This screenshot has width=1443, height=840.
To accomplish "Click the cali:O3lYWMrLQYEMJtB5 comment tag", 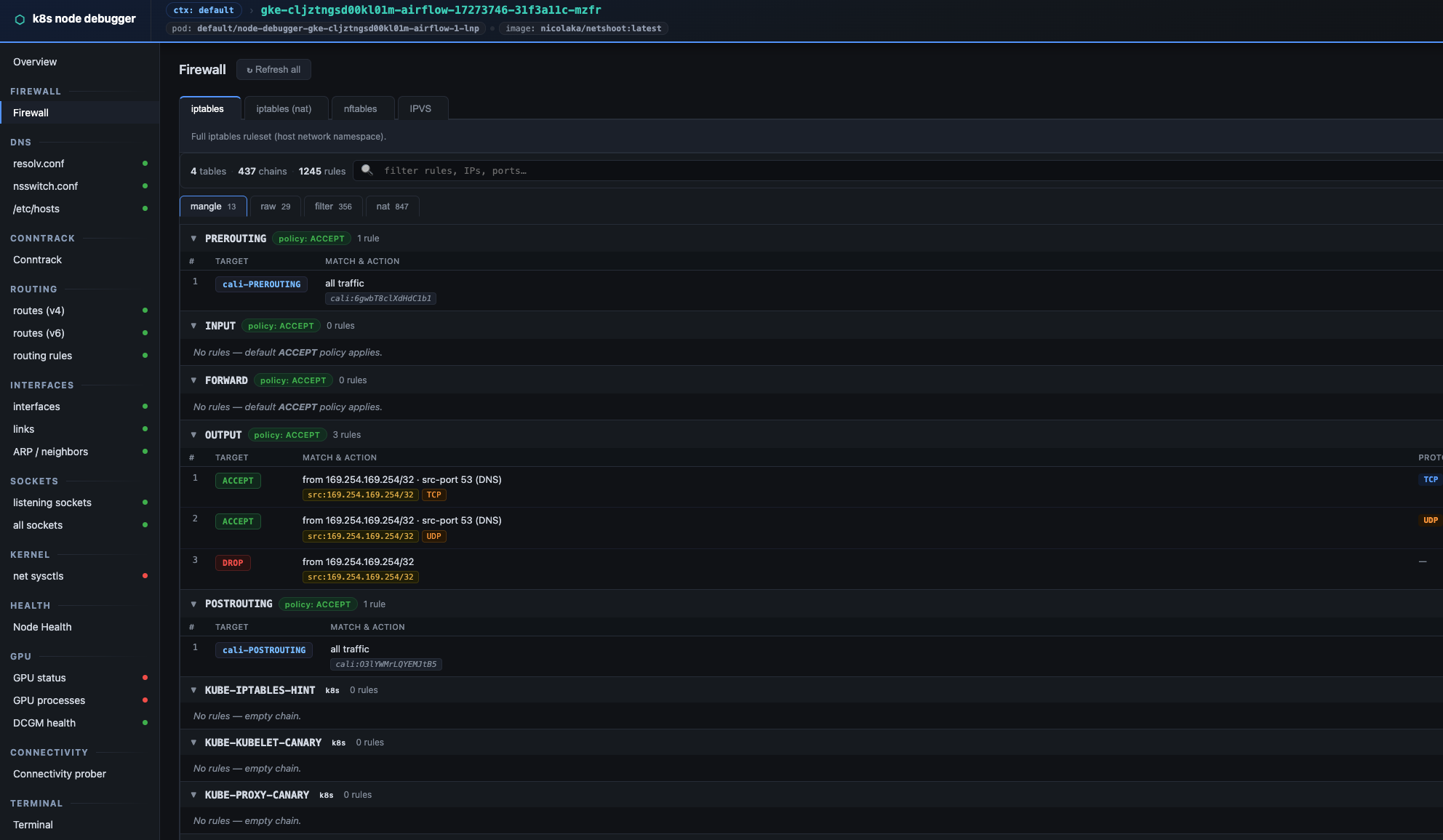I will (386, 664).
